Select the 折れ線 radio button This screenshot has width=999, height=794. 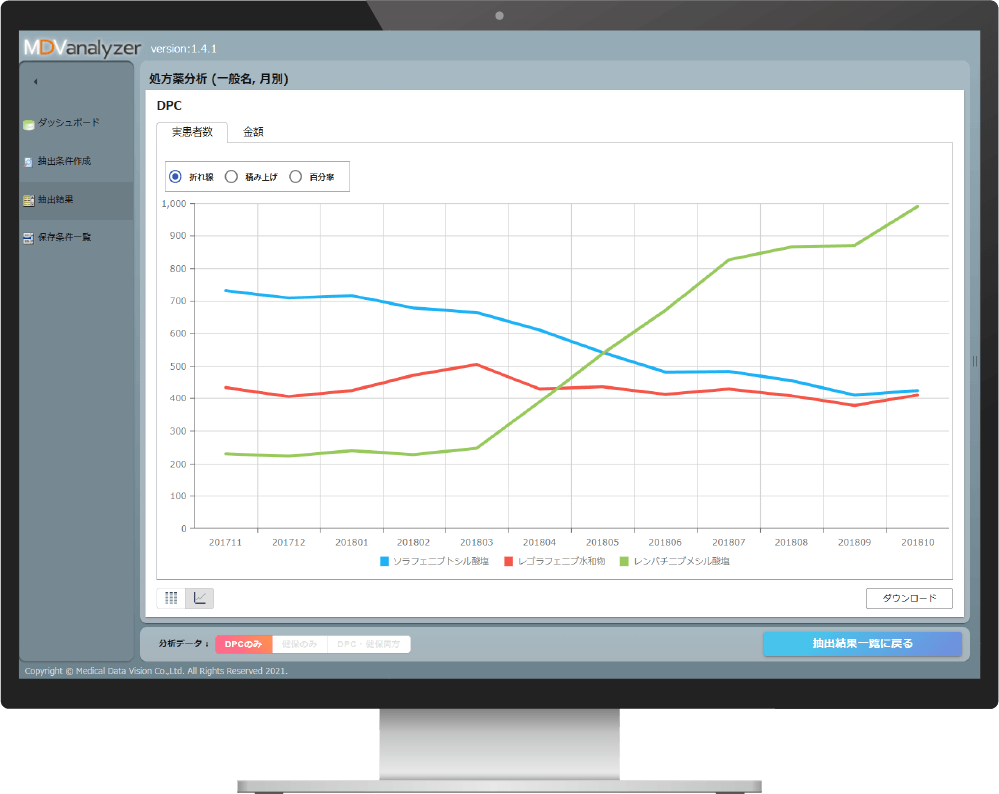coord(175,176)
